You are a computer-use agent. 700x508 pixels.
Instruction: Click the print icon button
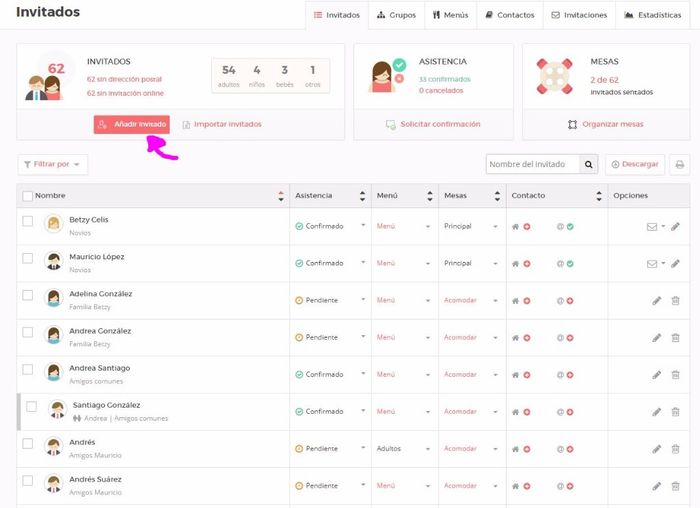tap(679, 165)
